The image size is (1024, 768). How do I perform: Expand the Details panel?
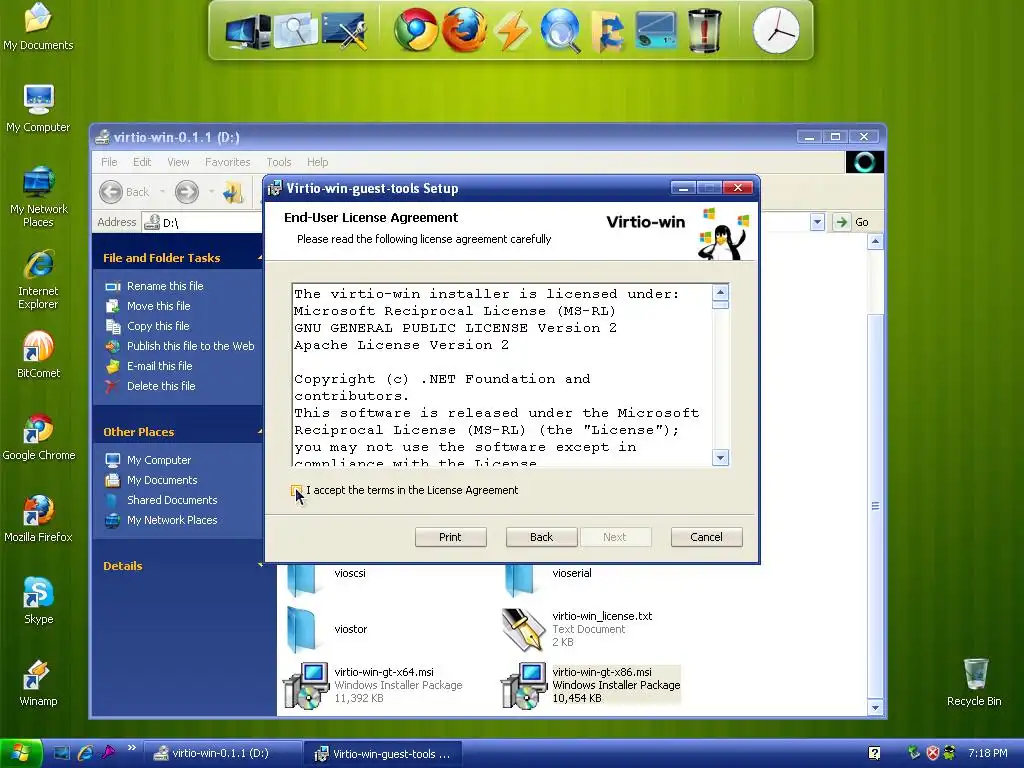260,566
